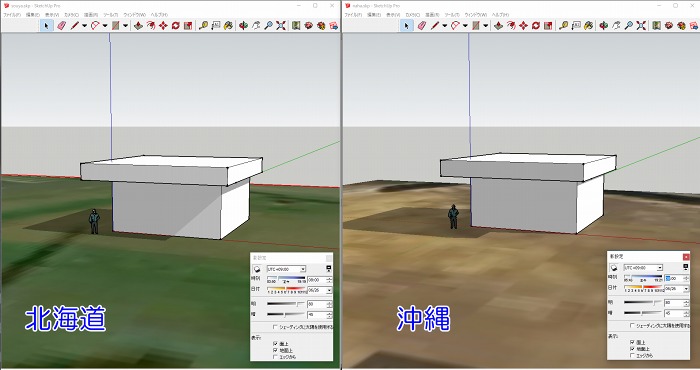Screen dimensions: 700x370
Task: Select the Tape Measure tool in Okinawa window
Action: 563,26
